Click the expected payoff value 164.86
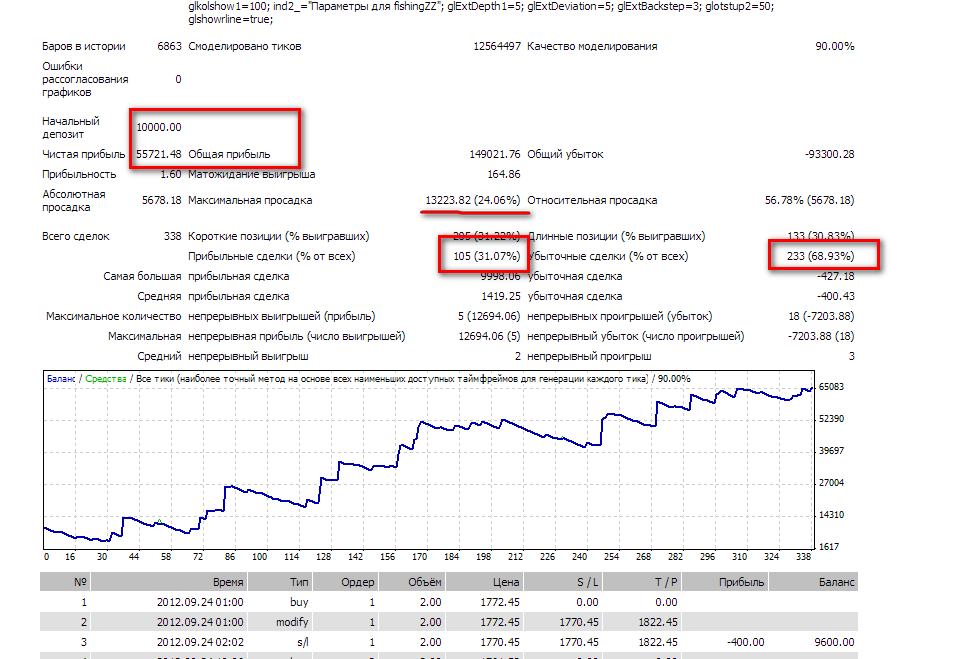Image resolution: width=966 pixels, height=659 pixels. tap(504, 174)
